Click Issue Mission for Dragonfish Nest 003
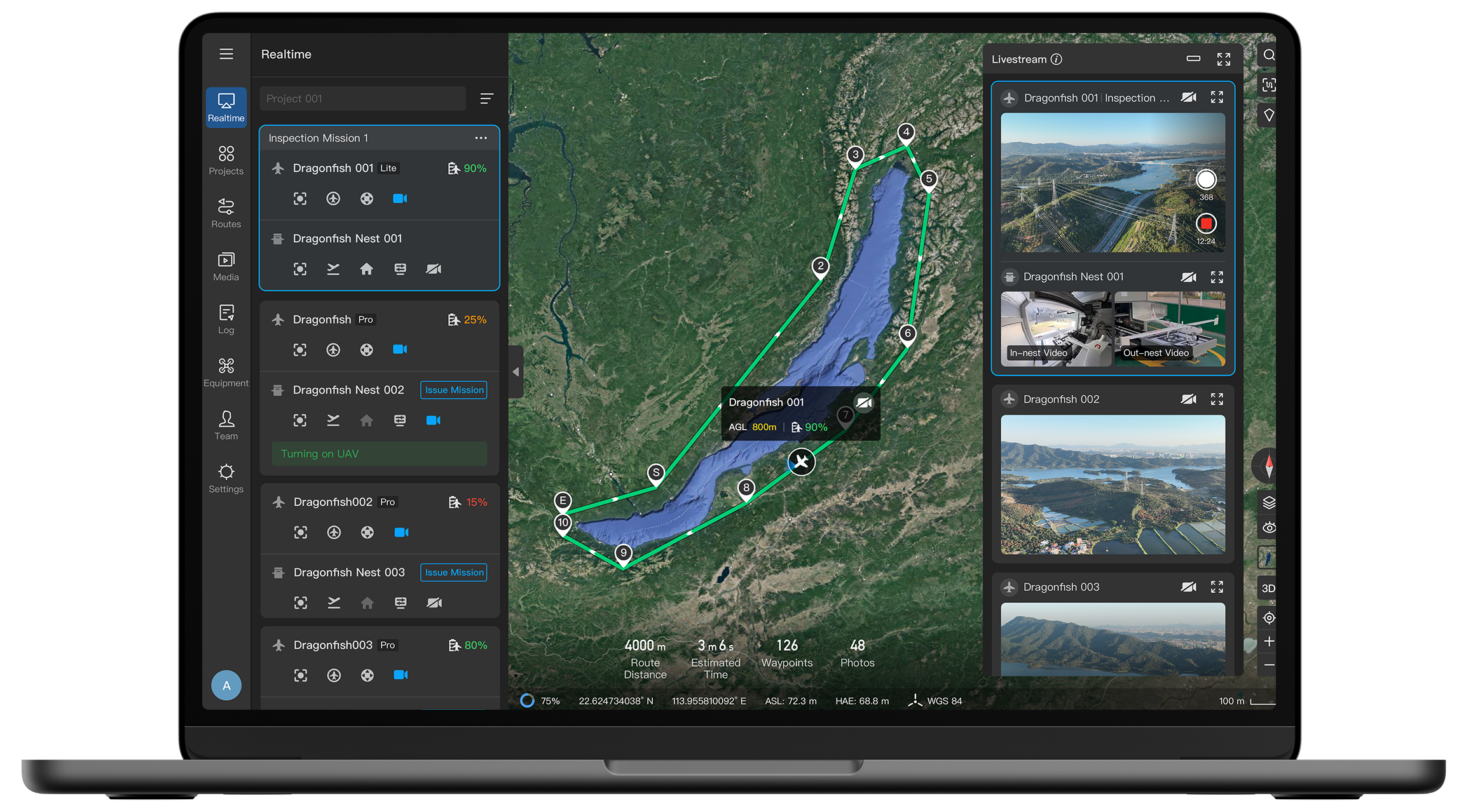 coord(454,572)
